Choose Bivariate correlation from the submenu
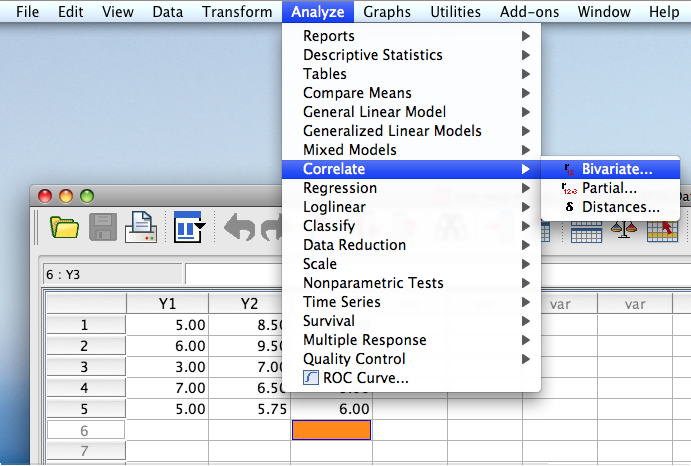Screen dimensions: 691x466 [x=610, y=169]
